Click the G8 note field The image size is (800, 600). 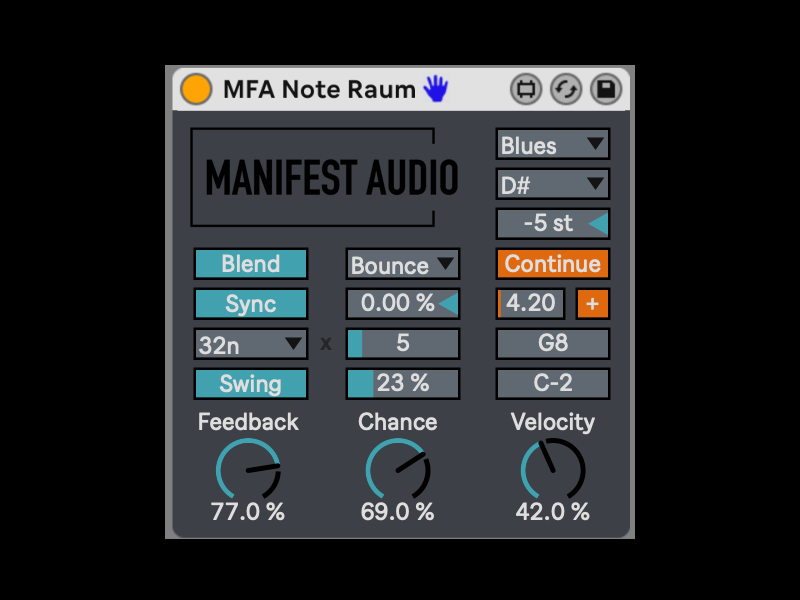click(x=552, y=344)
